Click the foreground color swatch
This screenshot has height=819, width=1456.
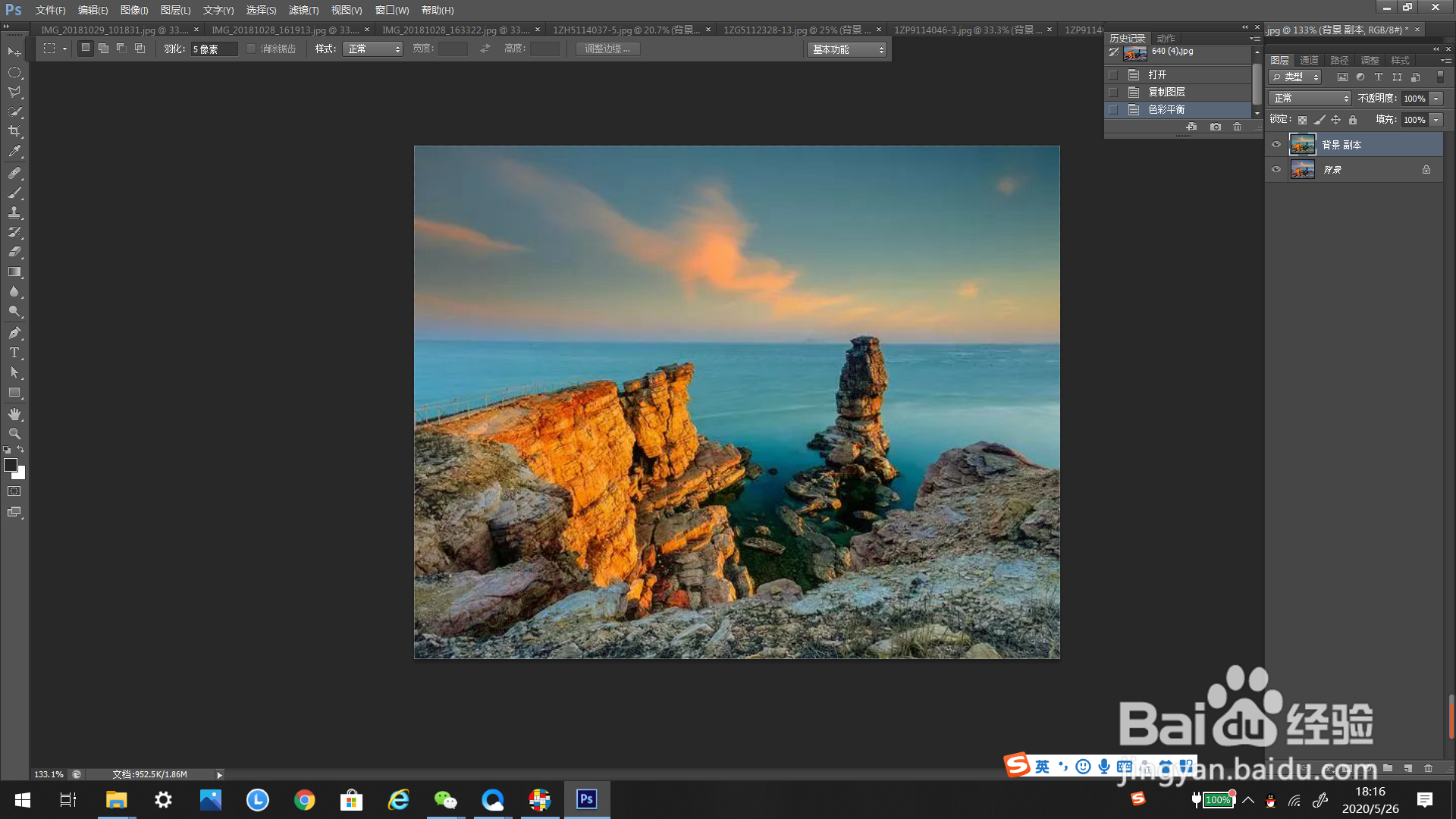click(11, 465)
